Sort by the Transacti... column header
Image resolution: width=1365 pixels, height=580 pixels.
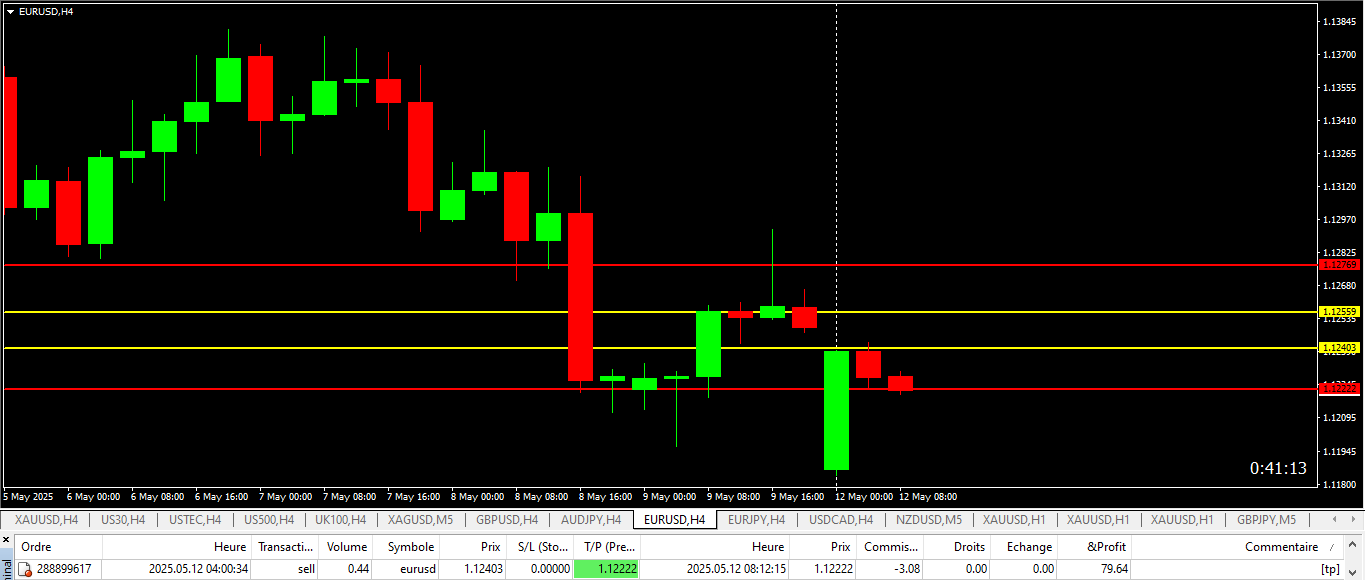(286, 547)
